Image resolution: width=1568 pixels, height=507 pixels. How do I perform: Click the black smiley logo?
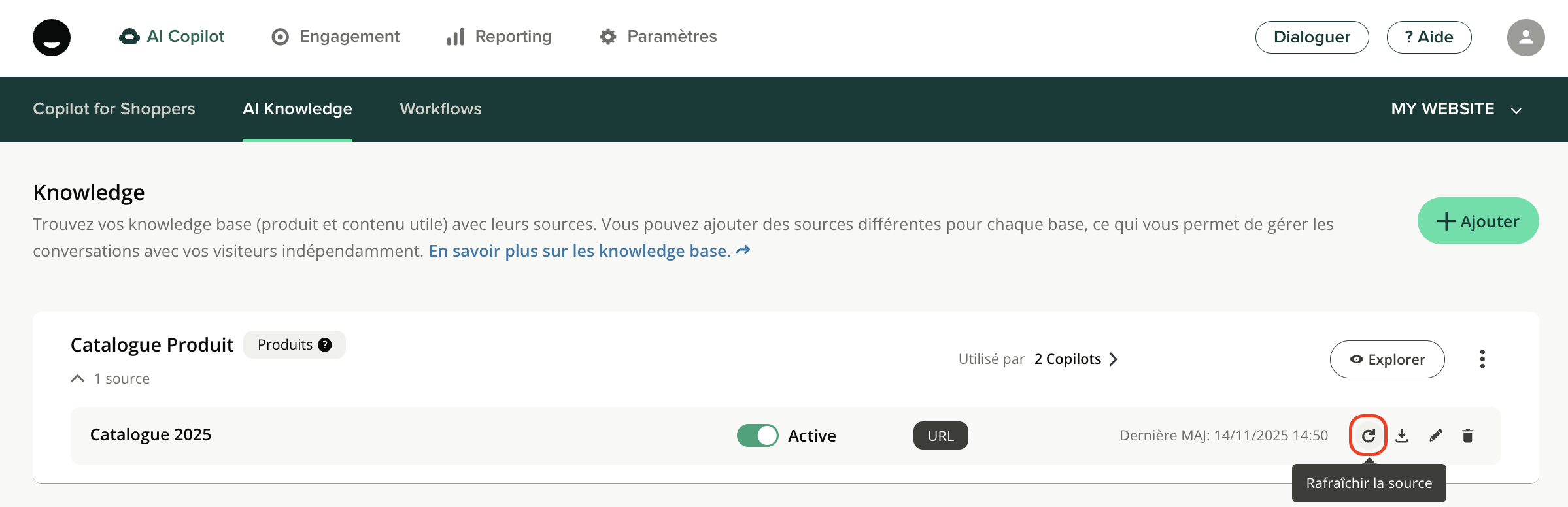pos(52,37)
